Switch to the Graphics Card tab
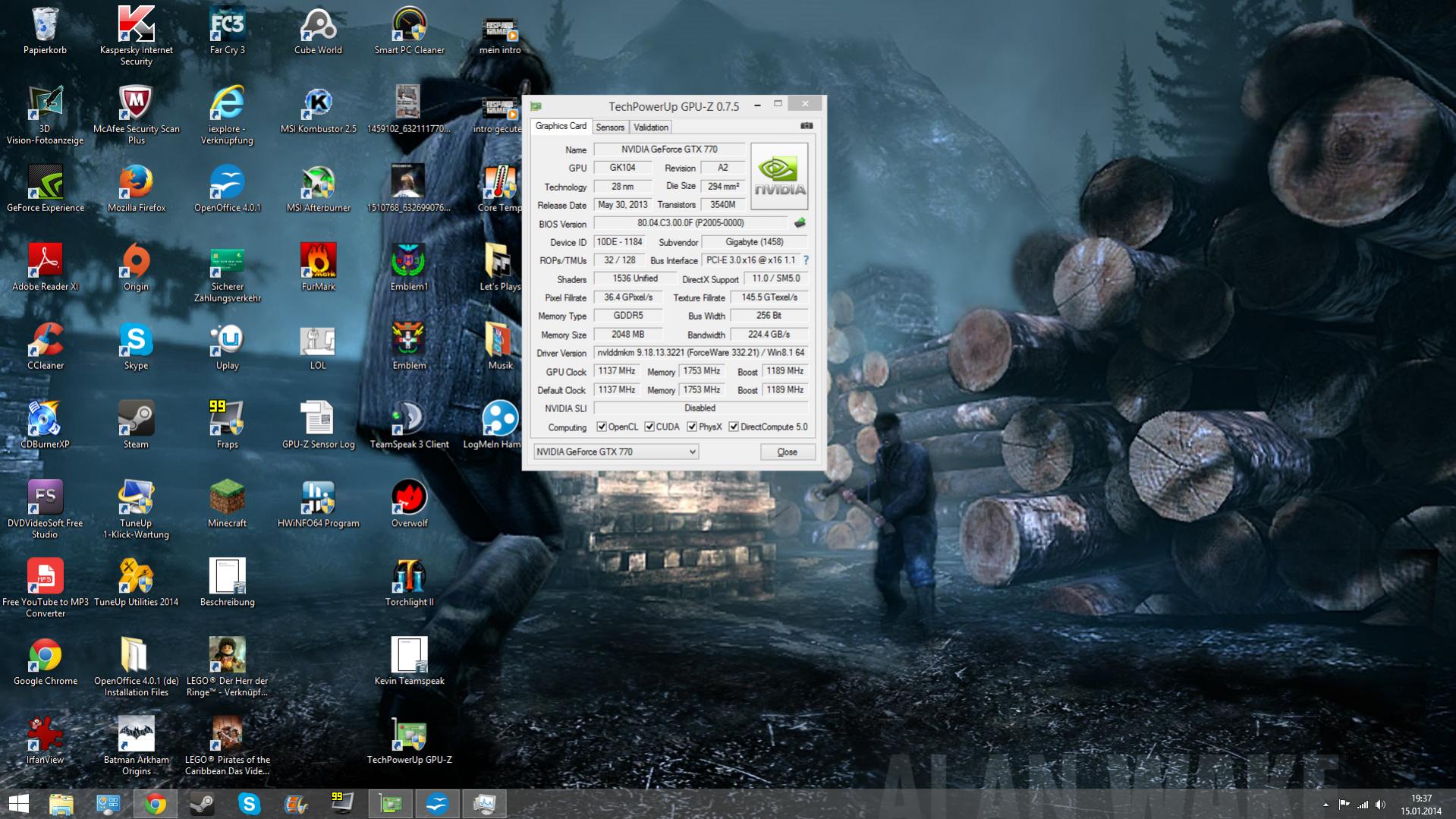1456x819 pixels. [x=561, y=126]
